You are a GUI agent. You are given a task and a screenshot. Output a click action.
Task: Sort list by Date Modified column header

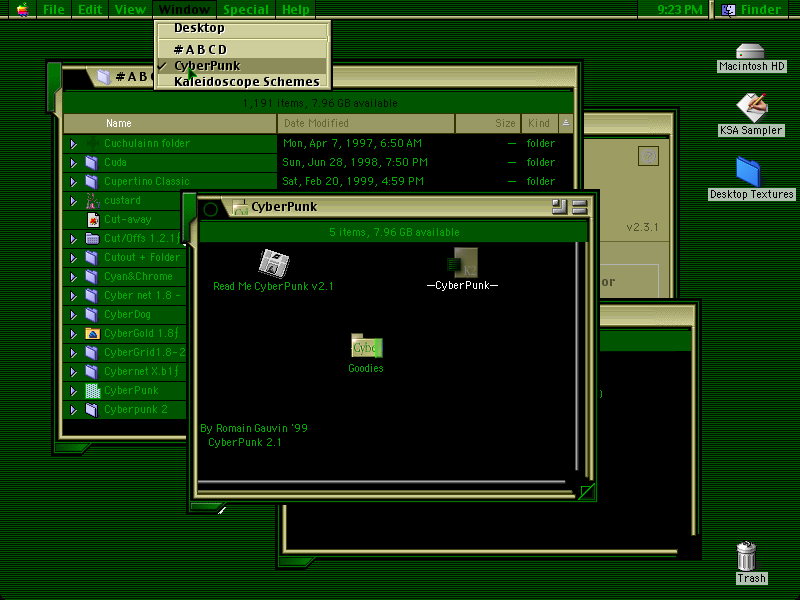pos(366,123)
